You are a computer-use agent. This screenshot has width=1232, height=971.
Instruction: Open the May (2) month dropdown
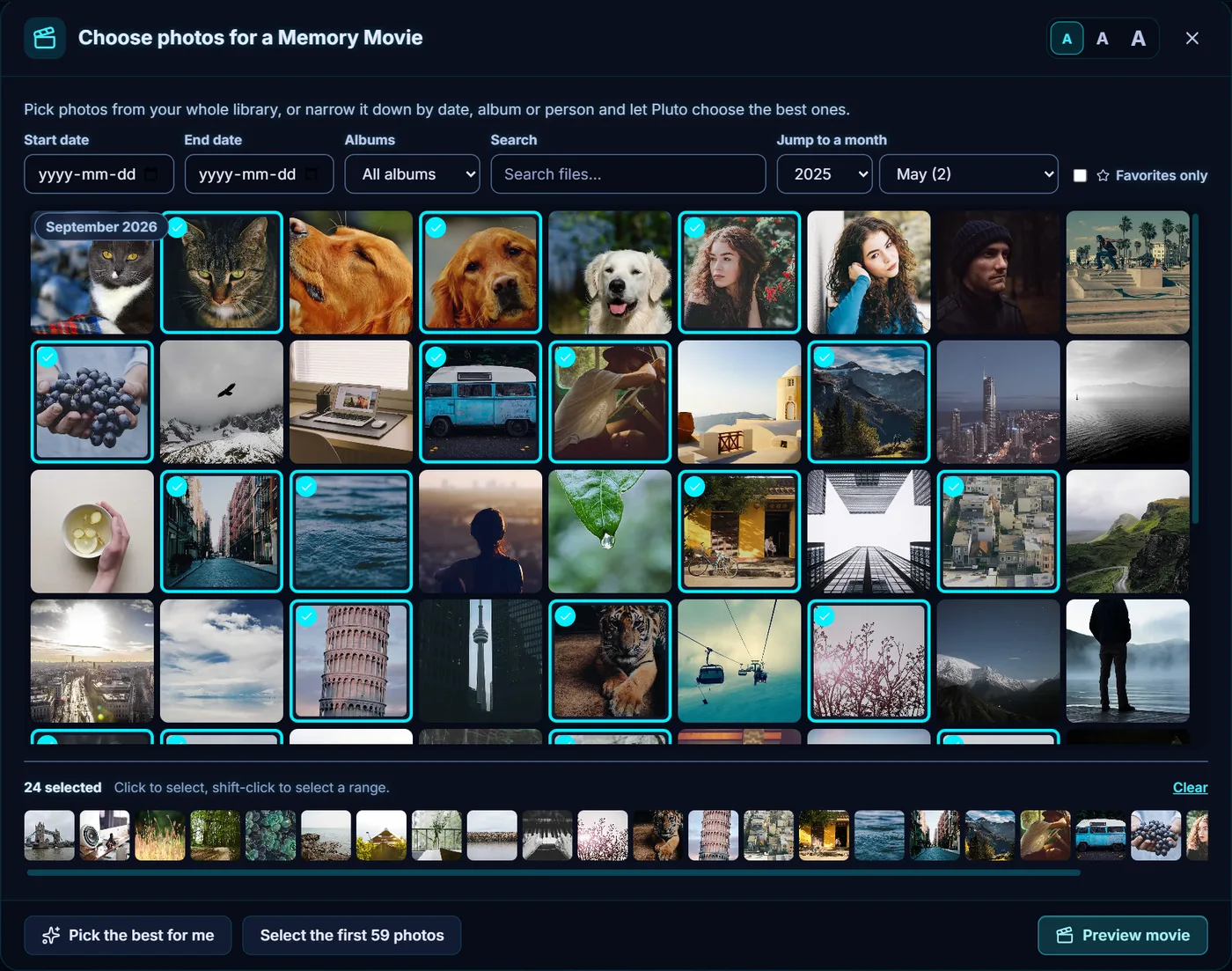click(x=968, y=174)
